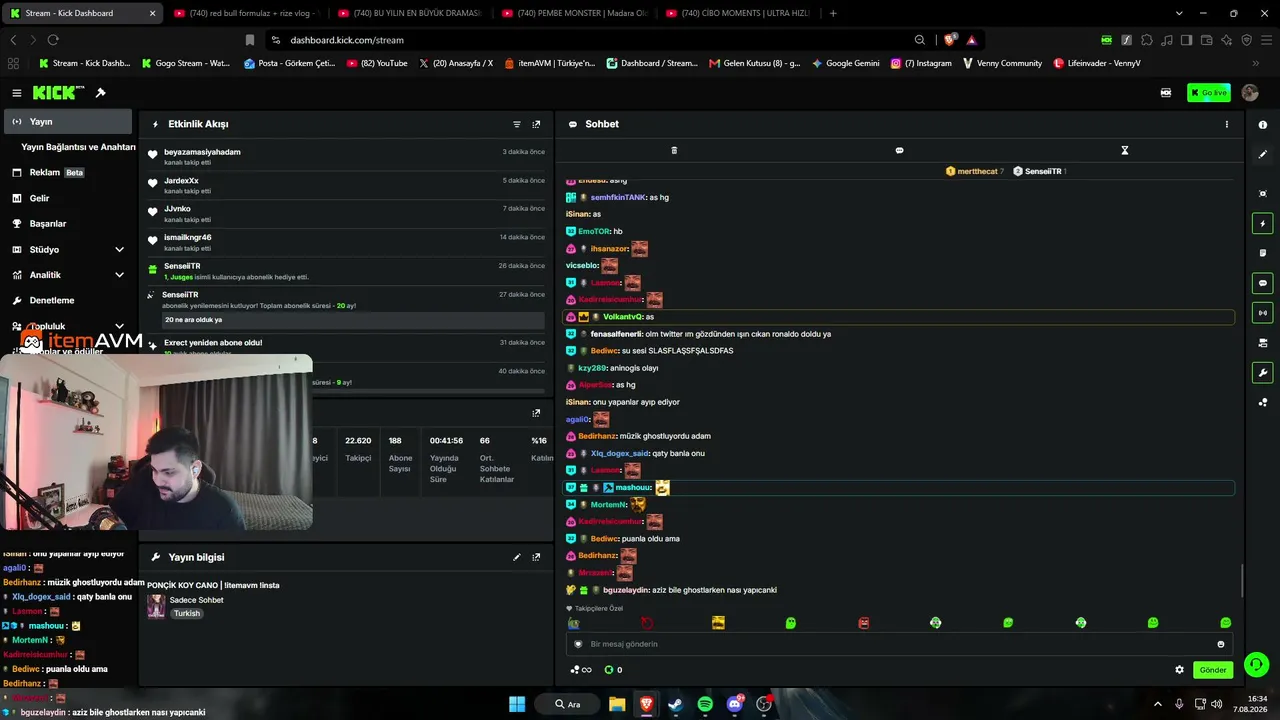Click the chat bubble icon in the chat toolbar
This screenshot has height=720, width=1280.
[x=899, y=150]
